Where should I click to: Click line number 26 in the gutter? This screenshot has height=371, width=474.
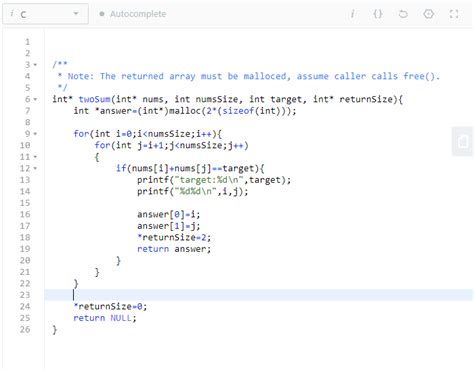click(25, 330)
